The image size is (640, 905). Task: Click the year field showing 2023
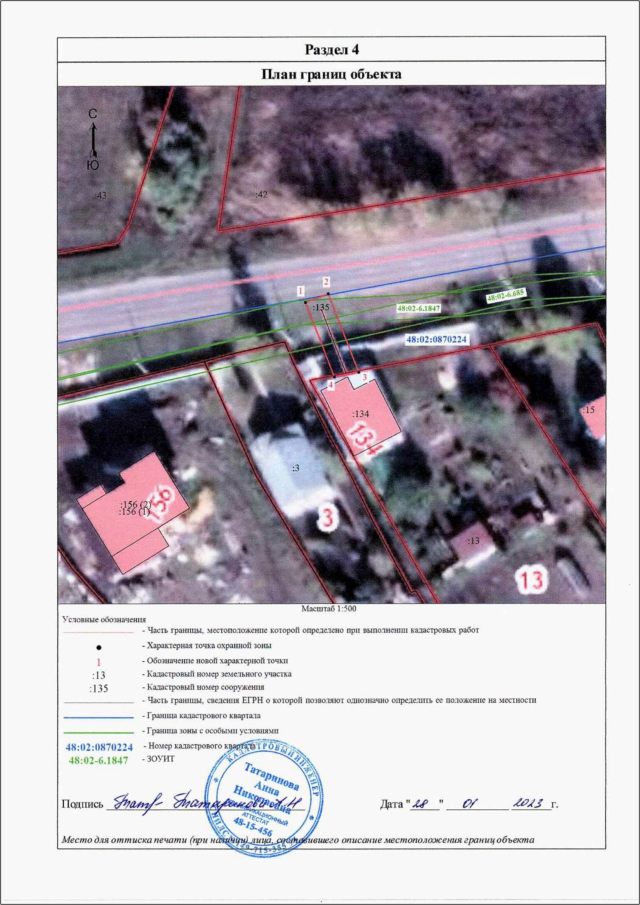point(525,802)
